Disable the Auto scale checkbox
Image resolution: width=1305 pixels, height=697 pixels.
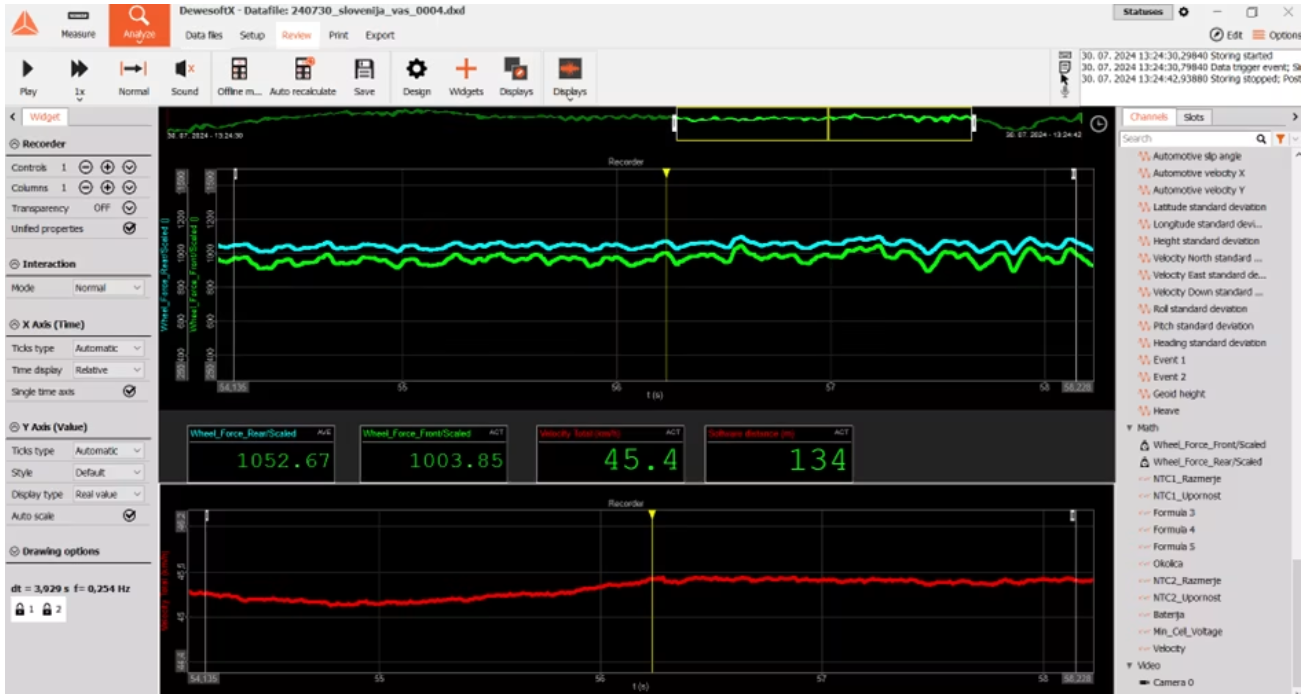point(129,516)
